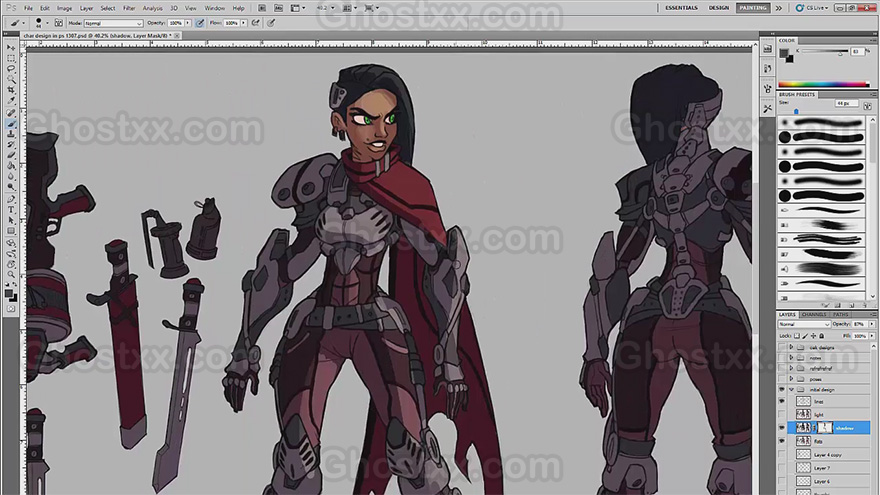880x495 pixels.
Task: Hide the flats layer
Action: tap(782, 441)
